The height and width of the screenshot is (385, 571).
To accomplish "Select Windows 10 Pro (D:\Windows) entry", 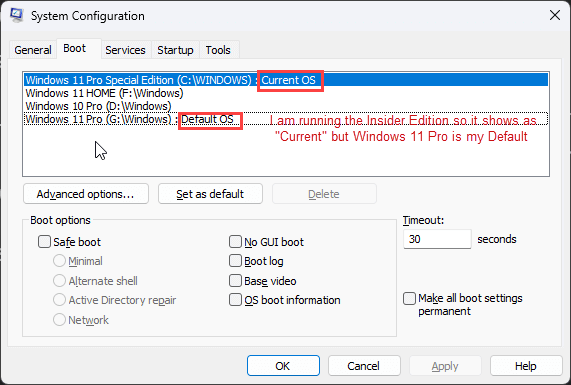I will 286,106.
